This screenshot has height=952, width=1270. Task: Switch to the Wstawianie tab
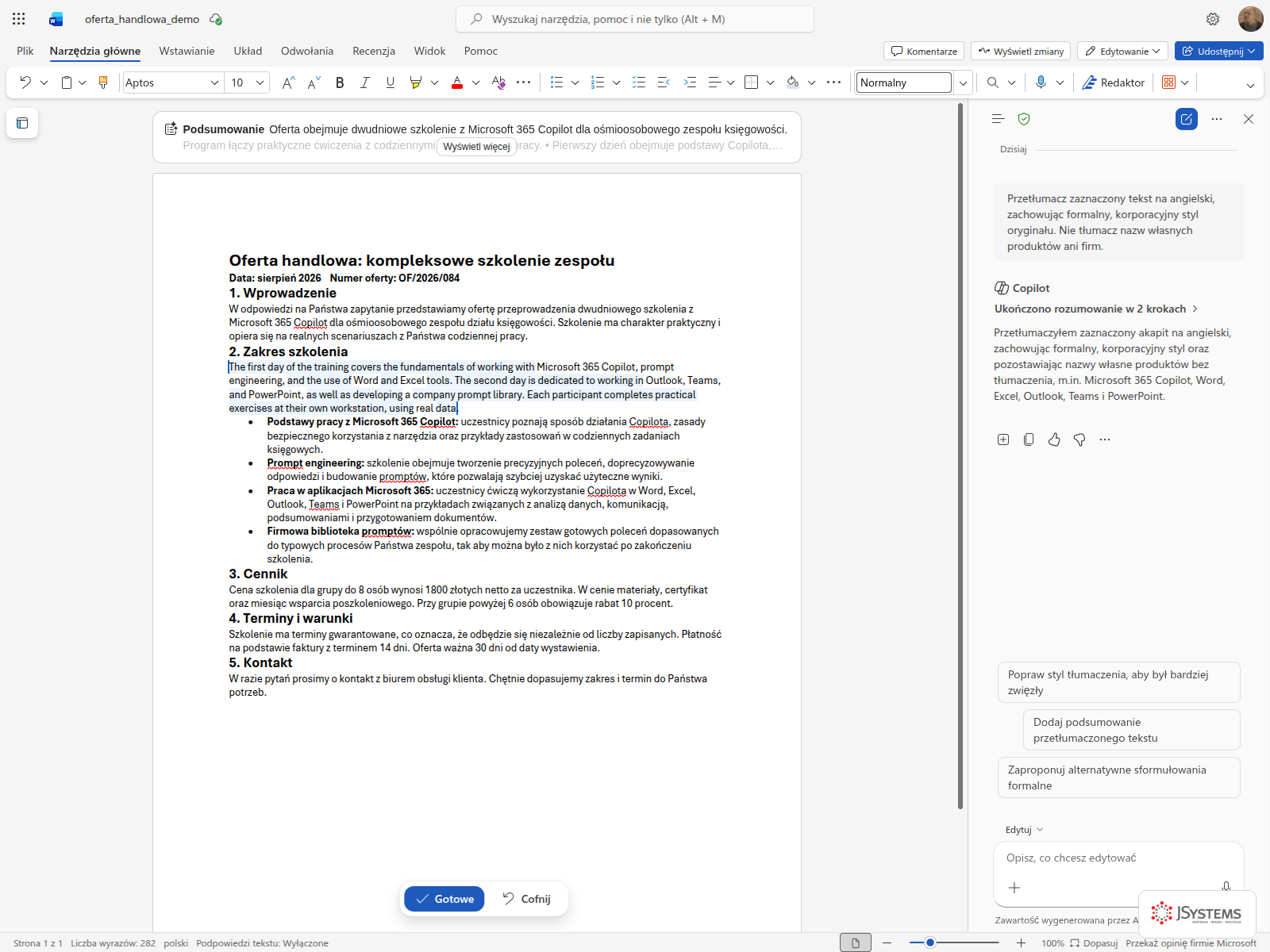click(x=187, y=51)
